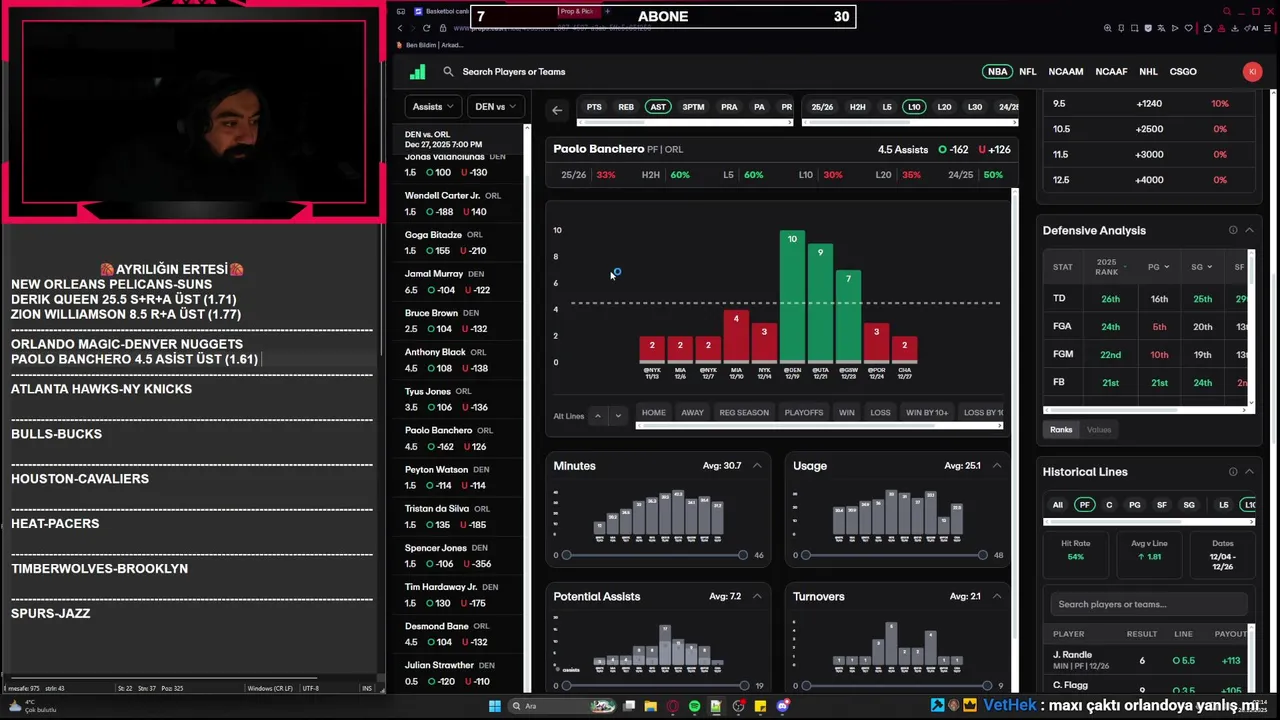Click the Over circle icon in Banchero header
The height and width of the screenshot is (720, 1280).
pos(942,149)
